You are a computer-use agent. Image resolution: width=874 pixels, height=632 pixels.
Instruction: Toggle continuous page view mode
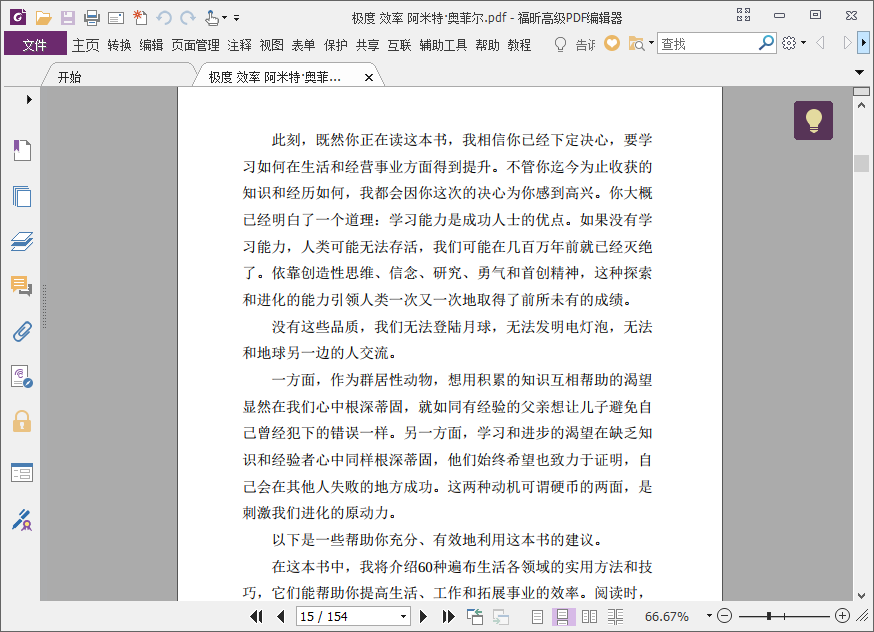point(563,616)
